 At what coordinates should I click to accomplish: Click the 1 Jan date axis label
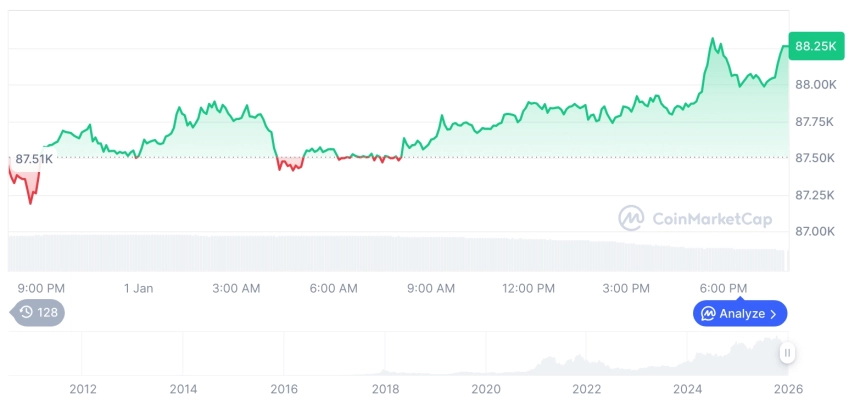[x=138, y=288]
